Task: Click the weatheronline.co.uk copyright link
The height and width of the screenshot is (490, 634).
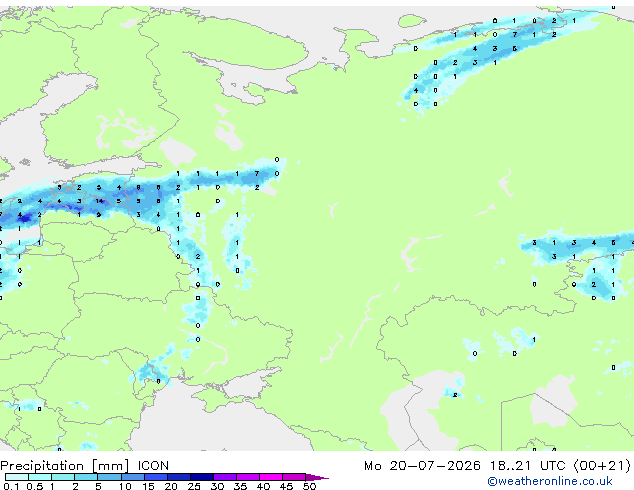Action: (x=549, y=481)
